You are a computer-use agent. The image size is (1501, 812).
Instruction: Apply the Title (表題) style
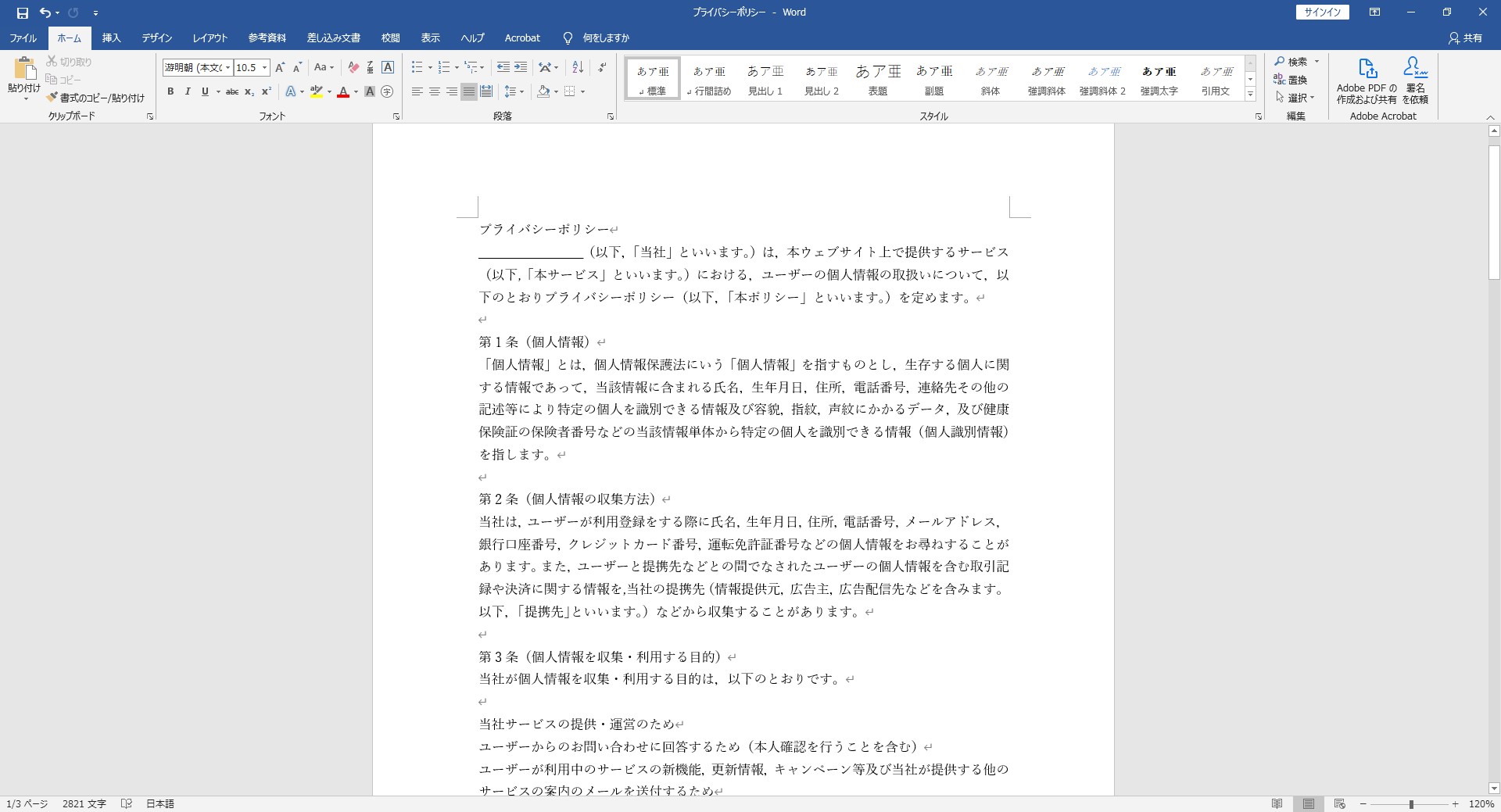(878, 79)
